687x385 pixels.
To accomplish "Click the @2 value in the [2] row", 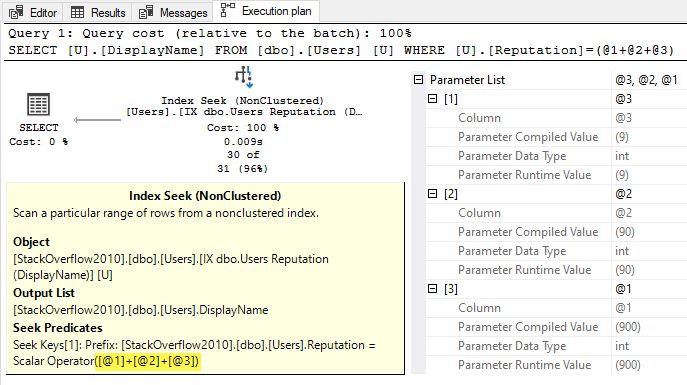I will click(x=623, y=194).
